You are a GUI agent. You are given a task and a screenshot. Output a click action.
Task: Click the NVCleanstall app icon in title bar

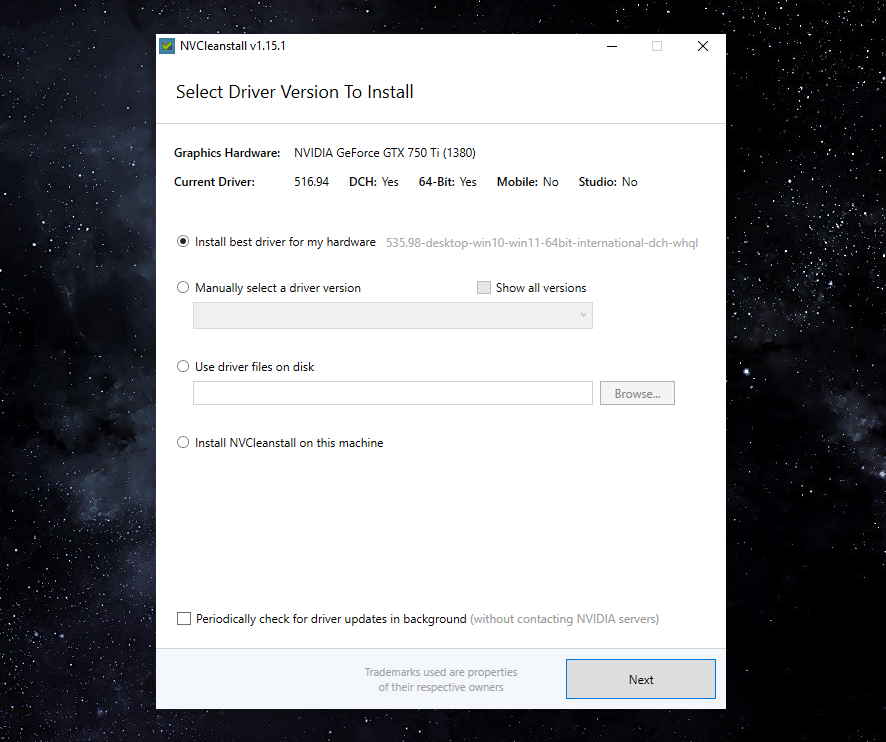[167, 46]
